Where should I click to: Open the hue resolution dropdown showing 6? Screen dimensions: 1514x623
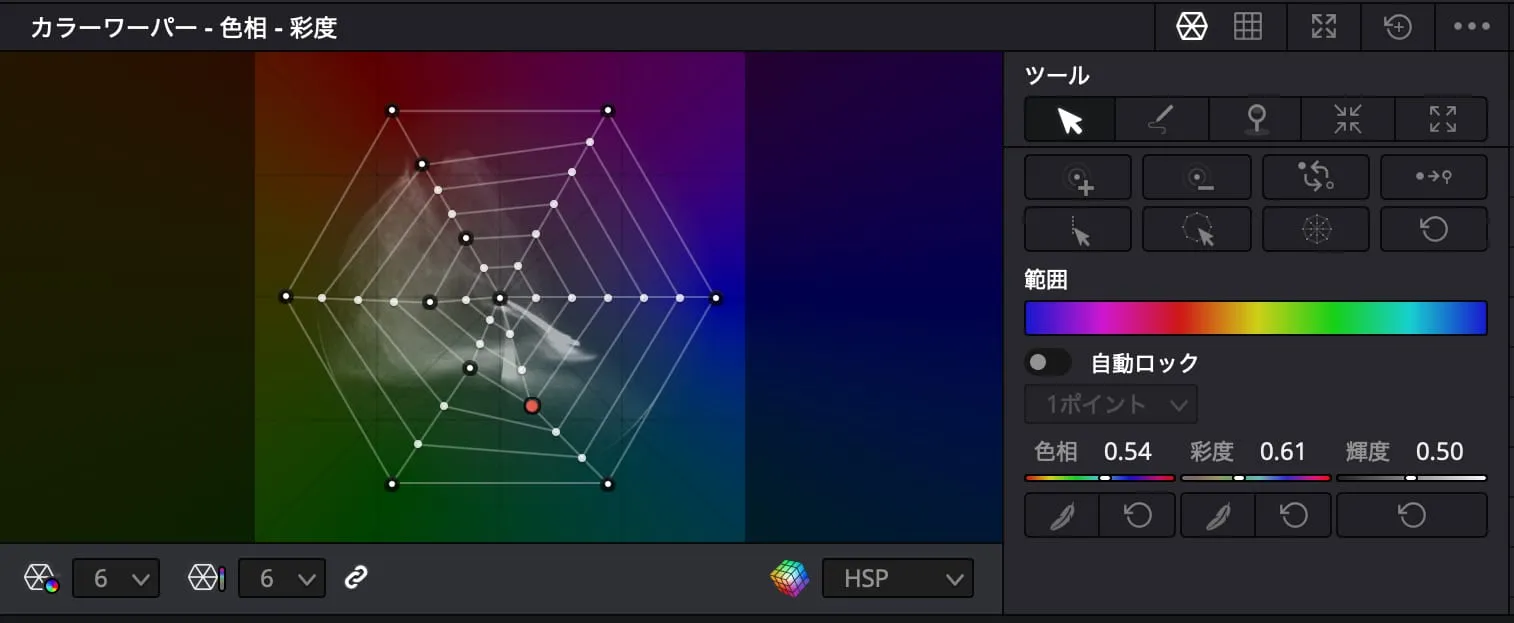(116, 578)
